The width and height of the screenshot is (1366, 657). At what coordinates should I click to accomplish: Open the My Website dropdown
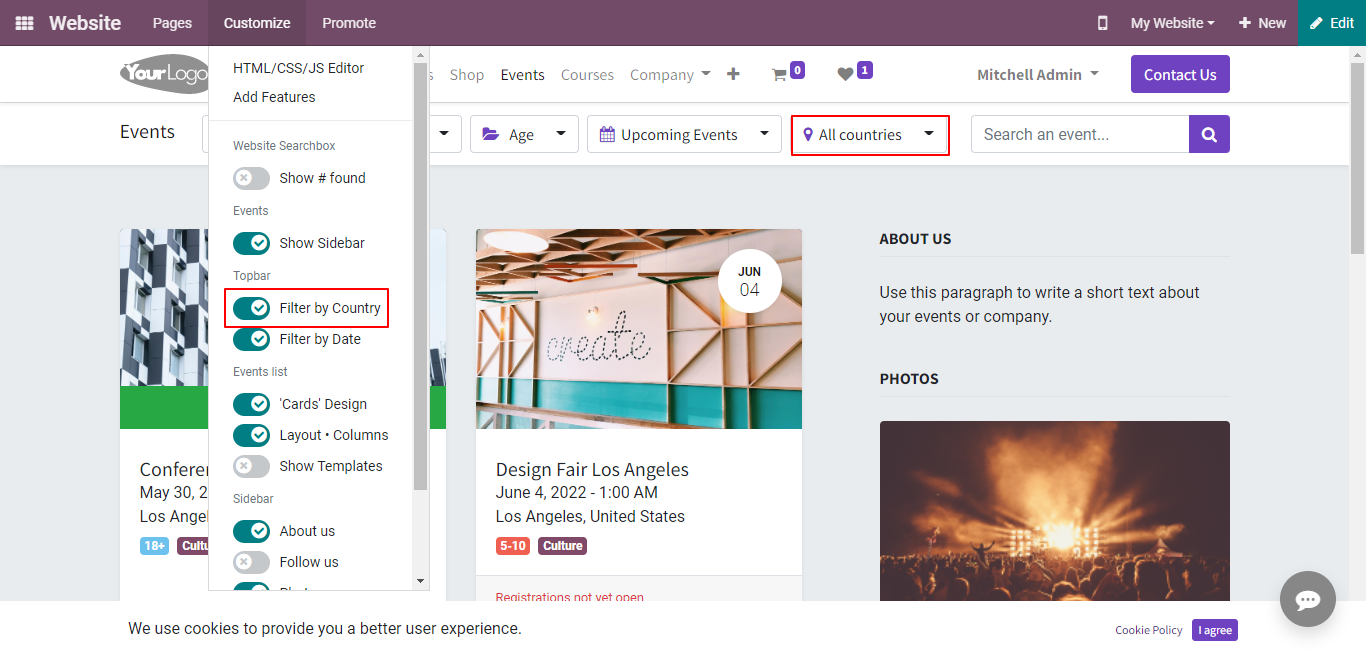[x=1172, y=23]
